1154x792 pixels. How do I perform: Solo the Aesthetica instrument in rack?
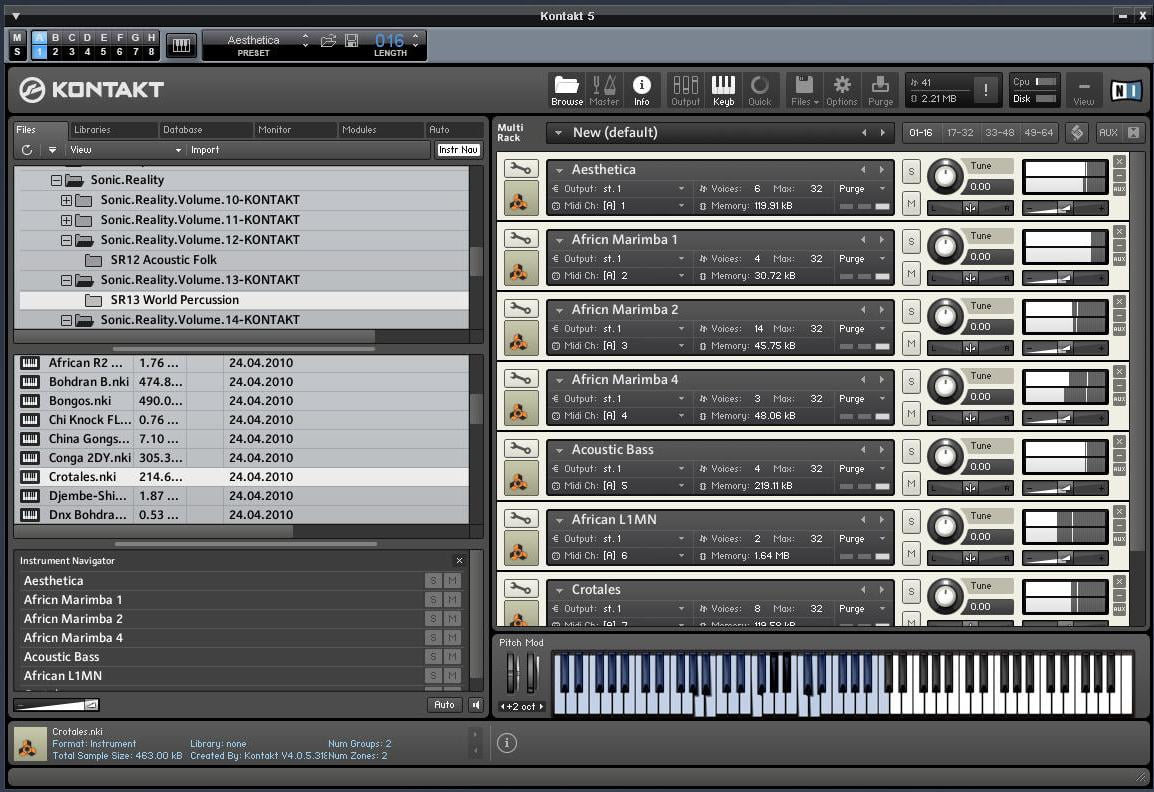pos(911,172)
